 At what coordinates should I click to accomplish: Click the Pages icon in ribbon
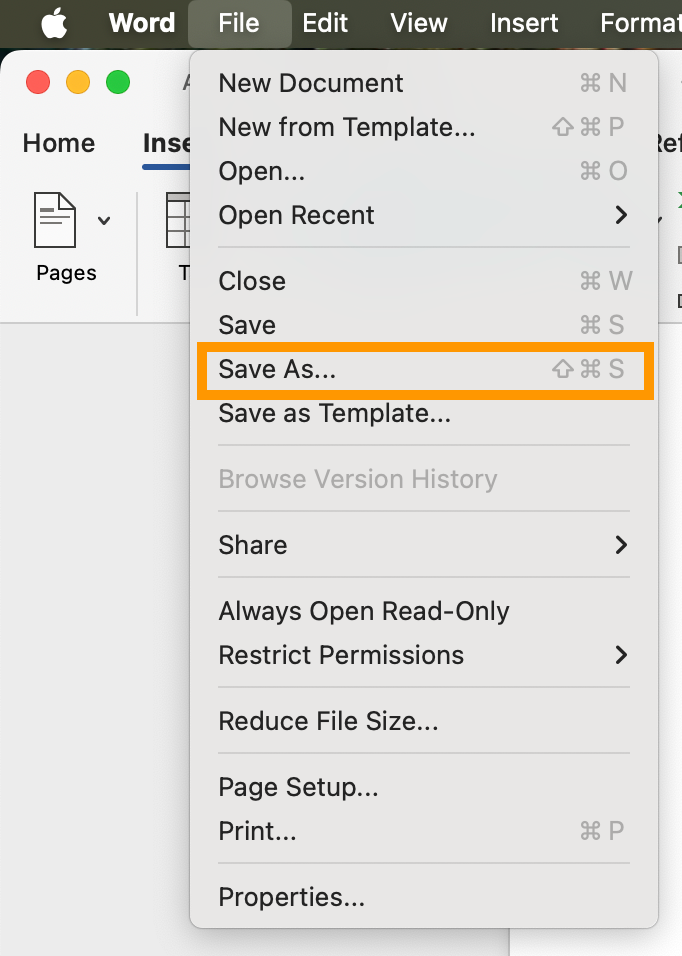coord(56,220)
